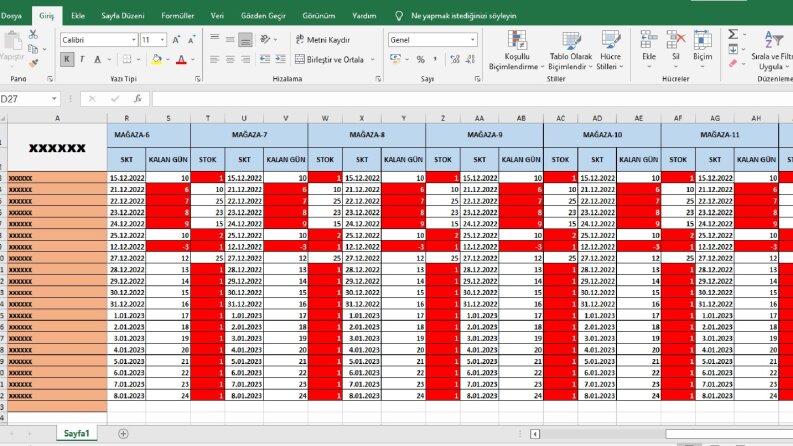Center cell text horizontally

[x=230, y=60]
